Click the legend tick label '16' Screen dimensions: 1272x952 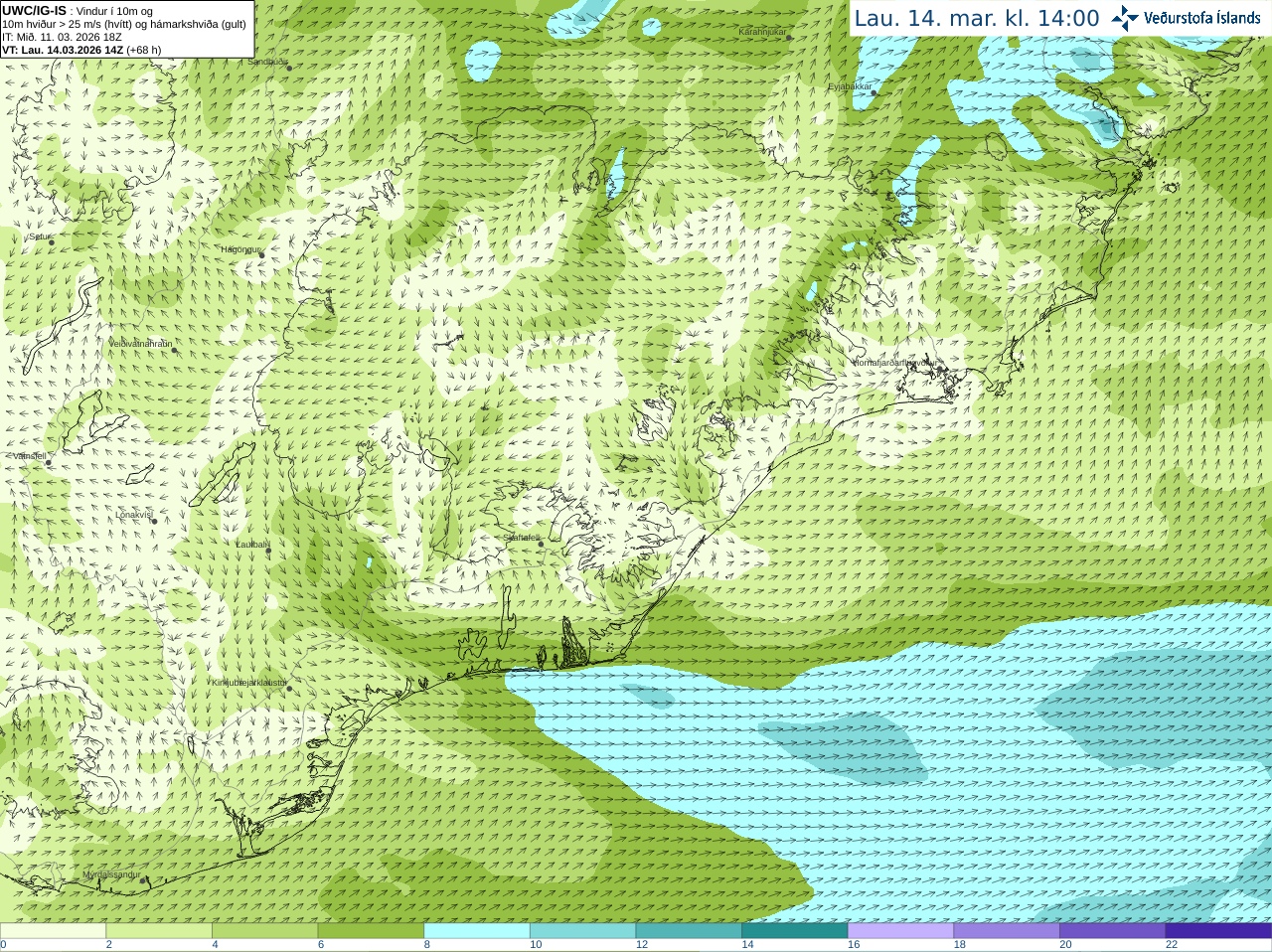(854, 945)
